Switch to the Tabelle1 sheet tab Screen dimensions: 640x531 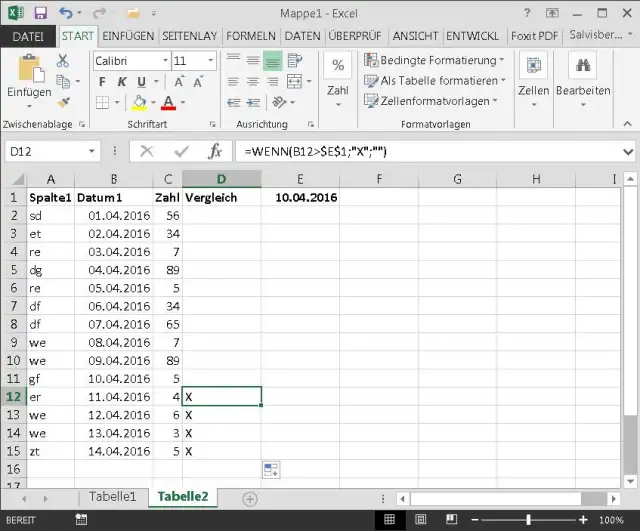pyautogui.click(x=112, y=497)
